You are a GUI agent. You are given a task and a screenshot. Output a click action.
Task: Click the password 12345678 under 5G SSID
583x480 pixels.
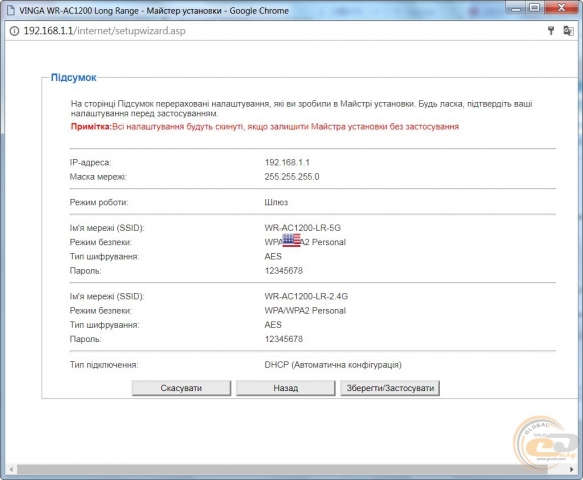284,271
